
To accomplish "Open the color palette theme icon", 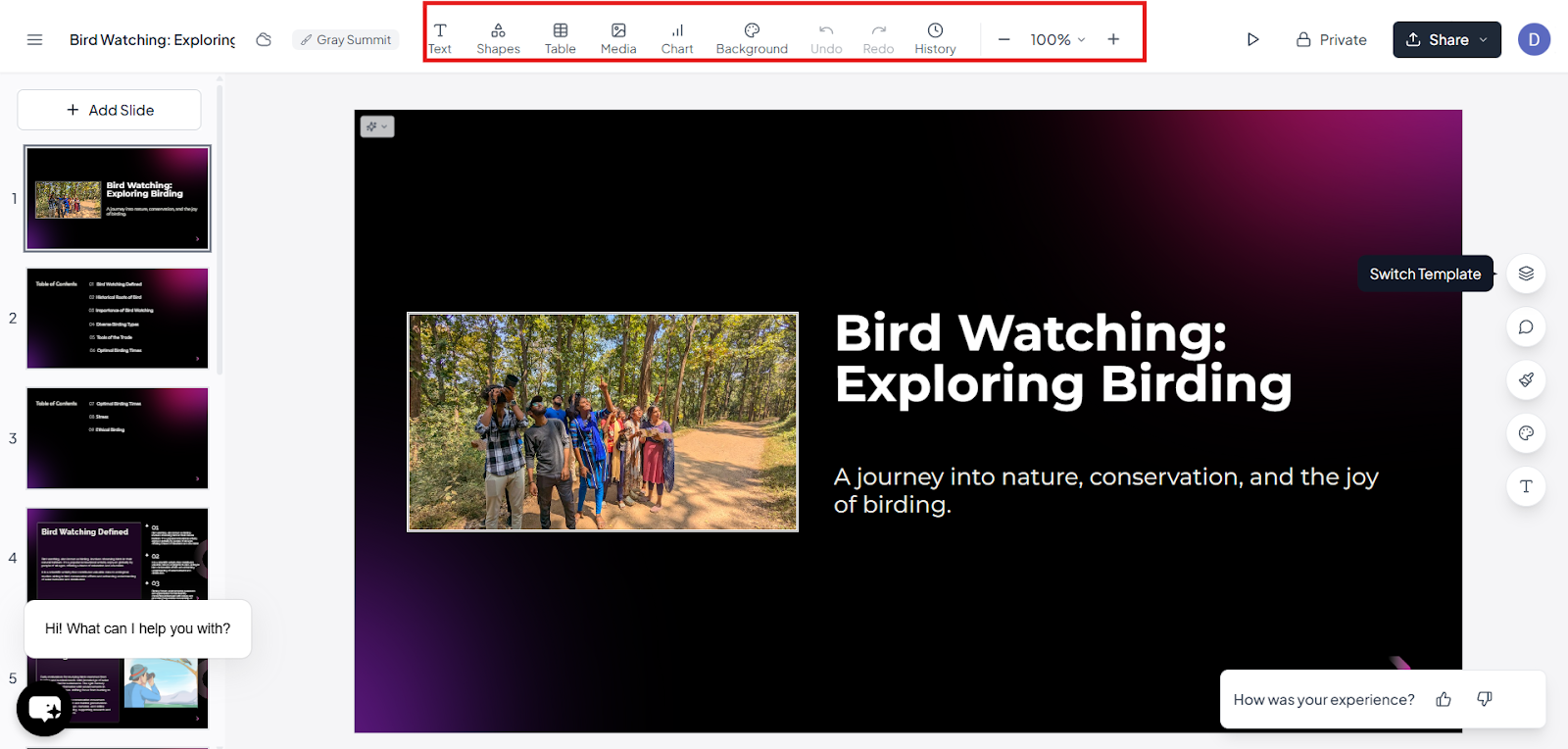I will pos(1526,433).
